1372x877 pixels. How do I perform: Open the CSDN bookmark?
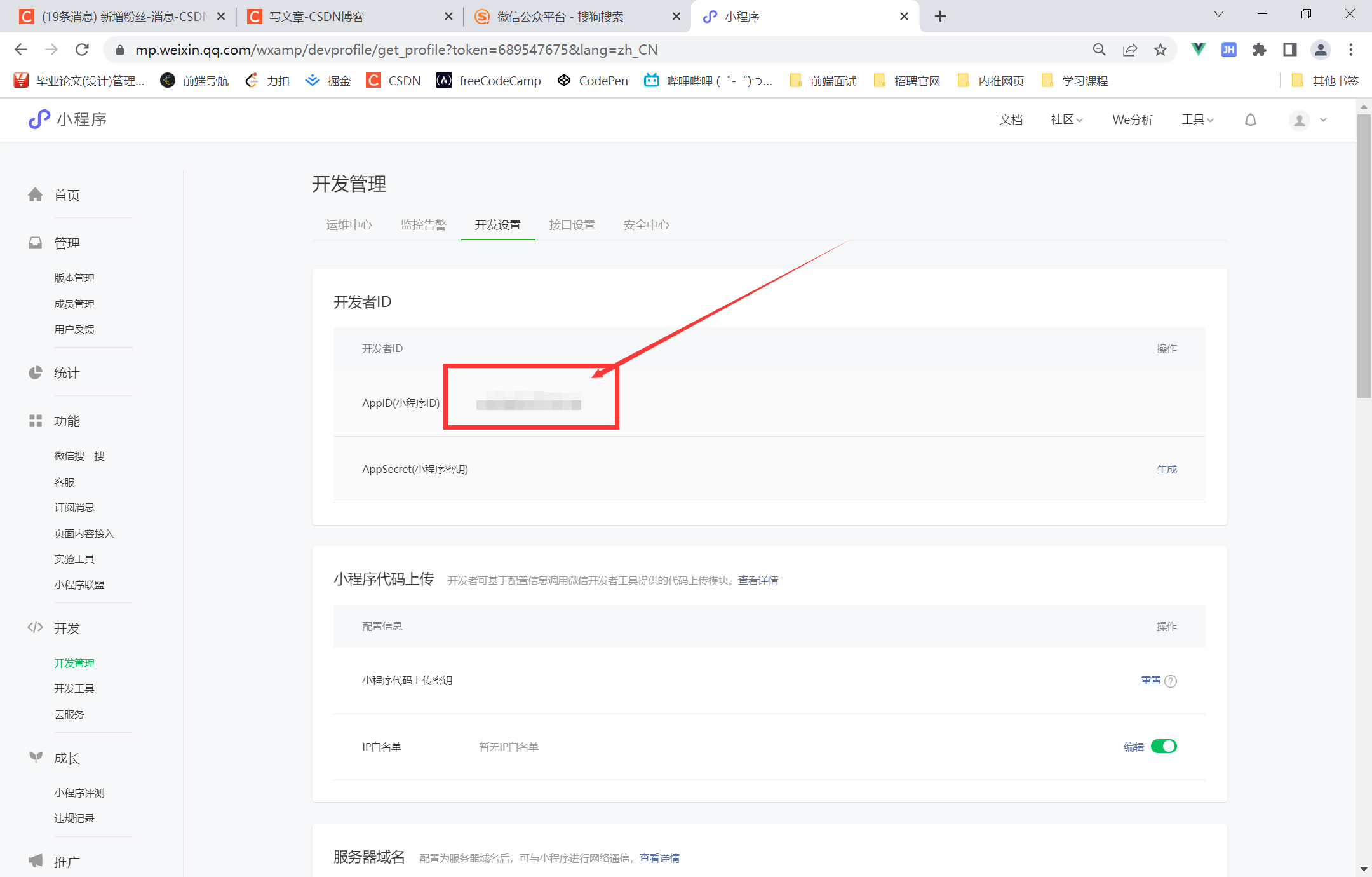coord(394,81)
